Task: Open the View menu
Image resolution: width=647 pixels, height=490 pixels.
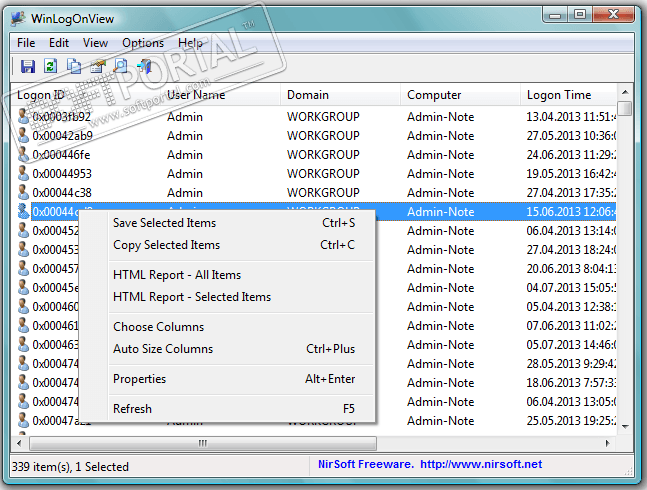Action: click(95, 43)
